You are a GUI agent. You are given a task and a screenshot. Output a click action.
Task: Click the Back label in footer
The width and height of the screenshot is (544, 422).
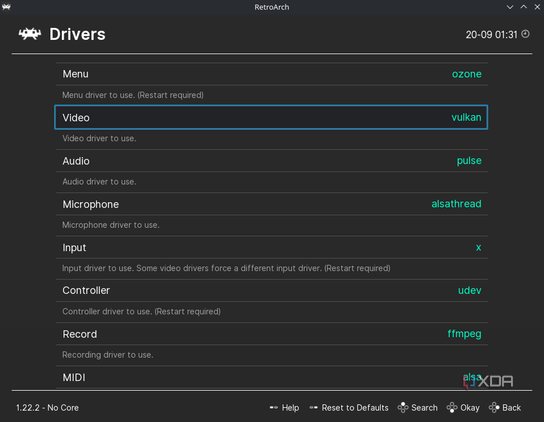pyautogui.click(x=511, y=407)
